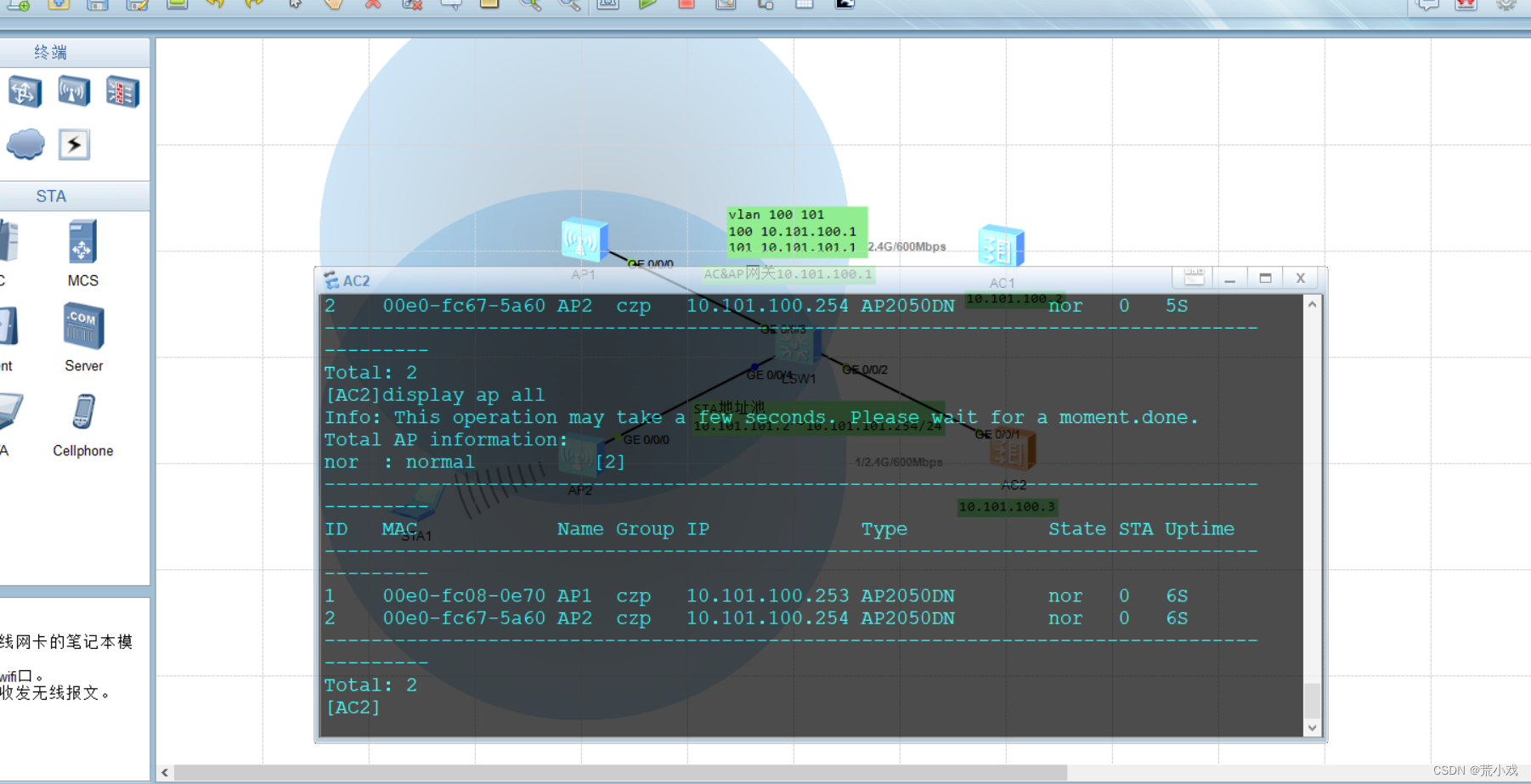Close the AC2 terminal window
This screenshot has width=1531, height=784.
(x=1300, y=279)
